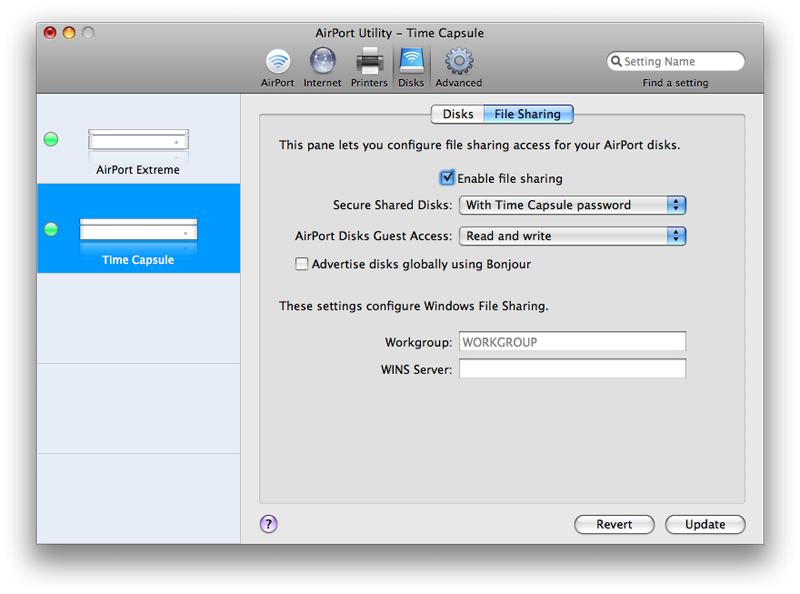Open the AirPort toolbar section
Screen dimensions: 800x594
[x=278, y=67]
